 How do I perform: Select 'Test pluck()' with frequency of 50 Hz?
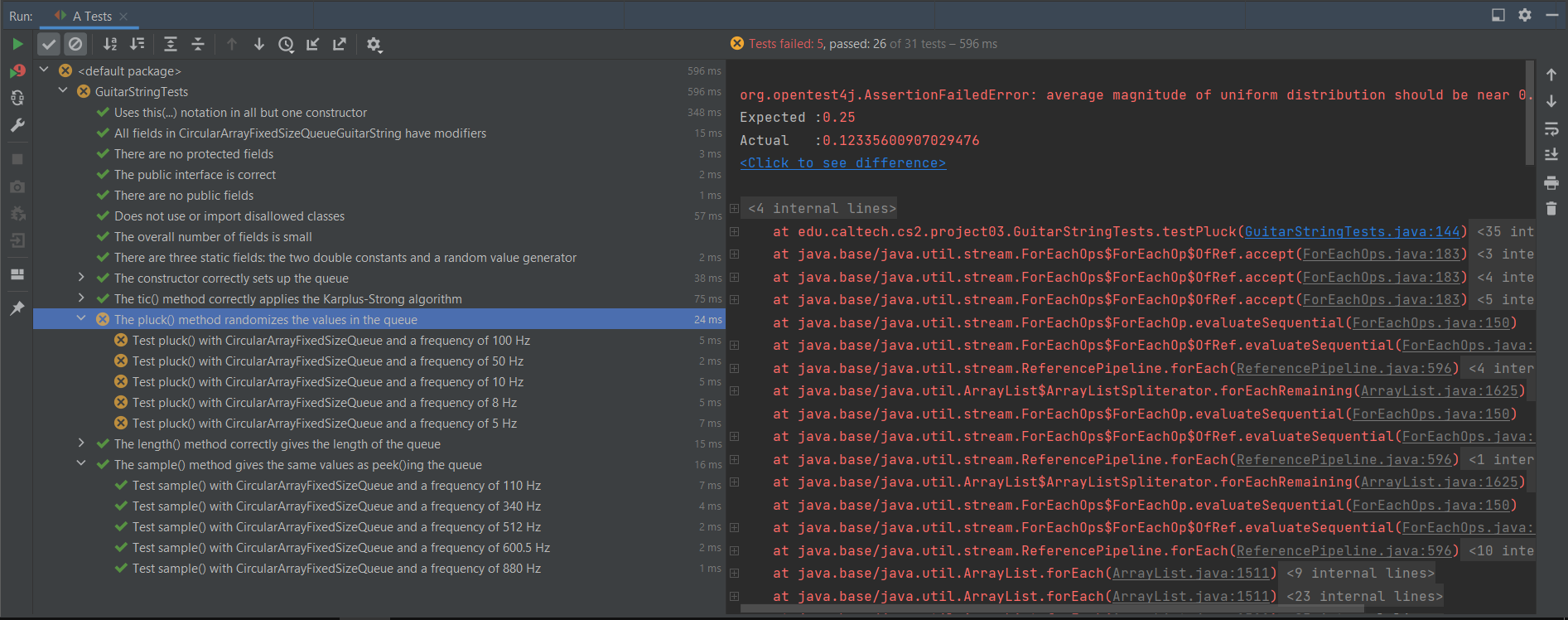(327, 361)
